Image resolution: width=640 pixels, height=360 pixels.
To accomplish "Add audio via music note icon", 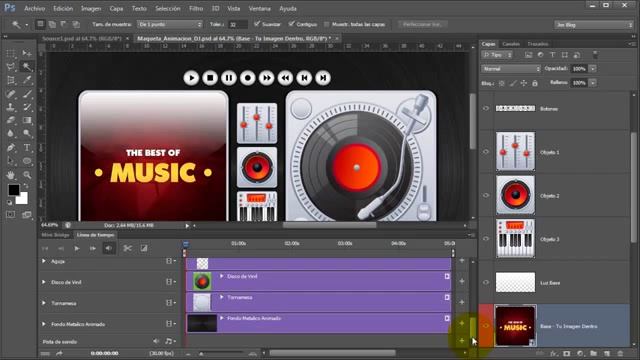I will pyautogui.click(x=169, y=341).
